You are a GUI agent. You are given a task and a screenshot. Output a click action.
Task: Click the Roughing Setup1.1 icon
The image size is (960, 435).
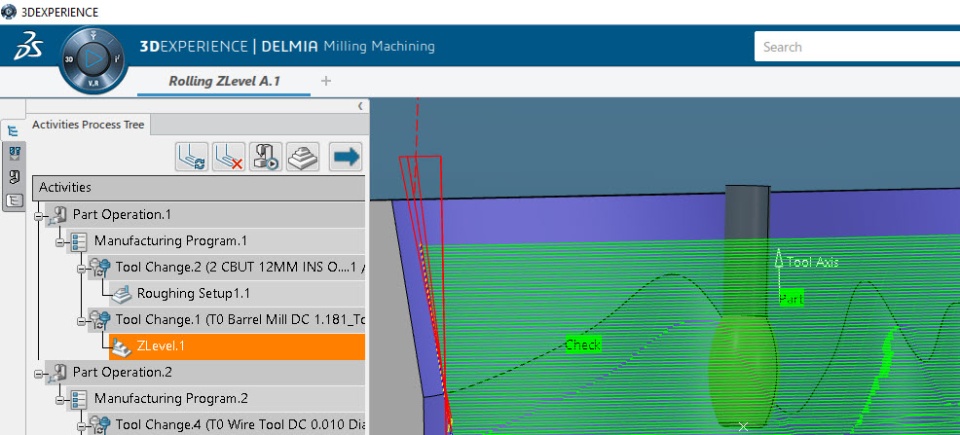point(121,293)
